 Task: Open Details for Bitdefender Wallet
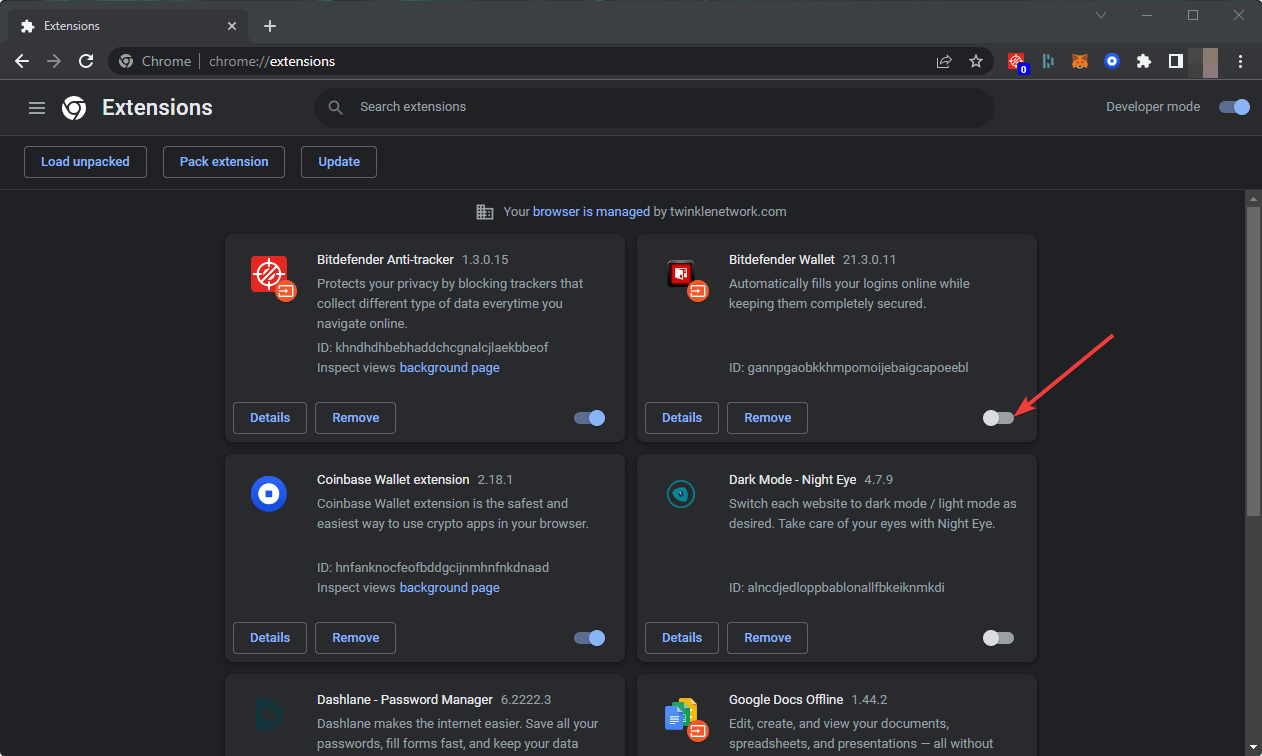point(682,418)
